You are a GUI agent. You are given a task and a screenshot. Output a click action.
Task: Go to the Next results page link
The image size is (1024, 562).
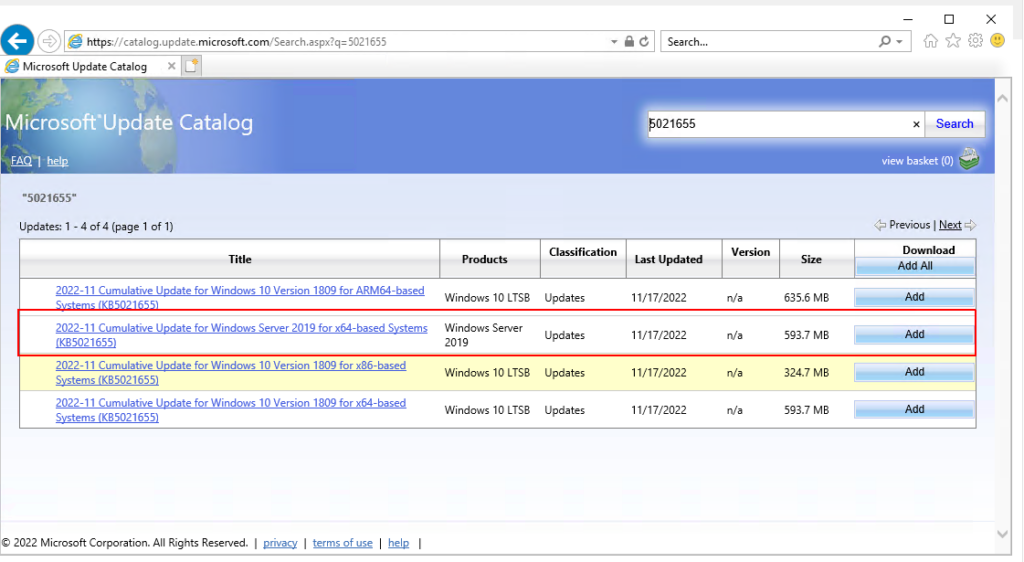click(x=950, y=225)
